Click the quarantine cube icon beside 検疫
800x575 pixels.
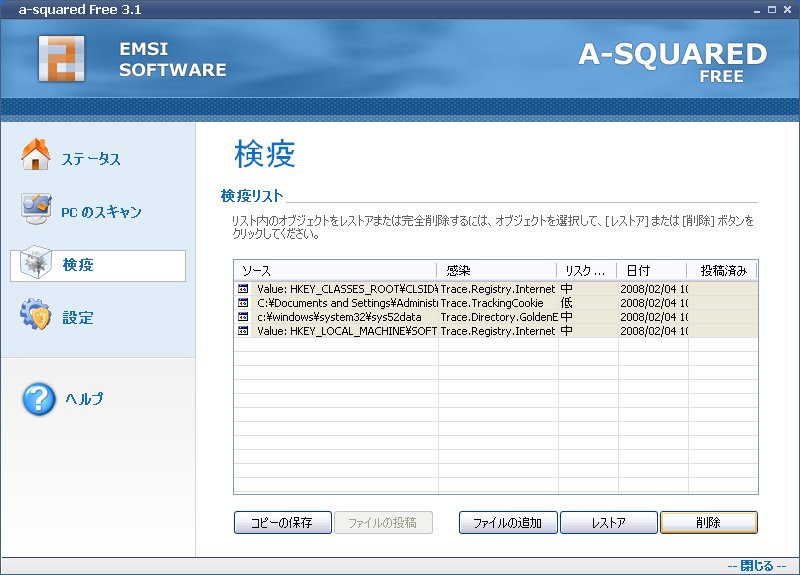coord(36,262)
